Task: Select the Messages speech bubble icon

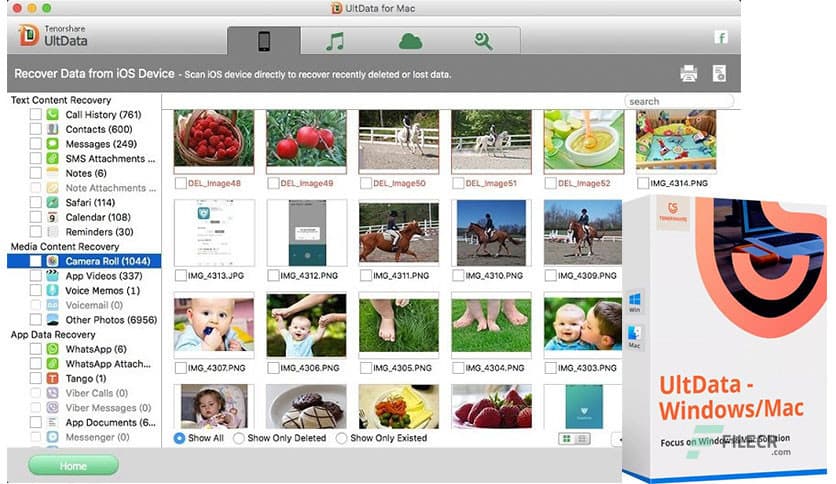Action: (x=52, y=143)
